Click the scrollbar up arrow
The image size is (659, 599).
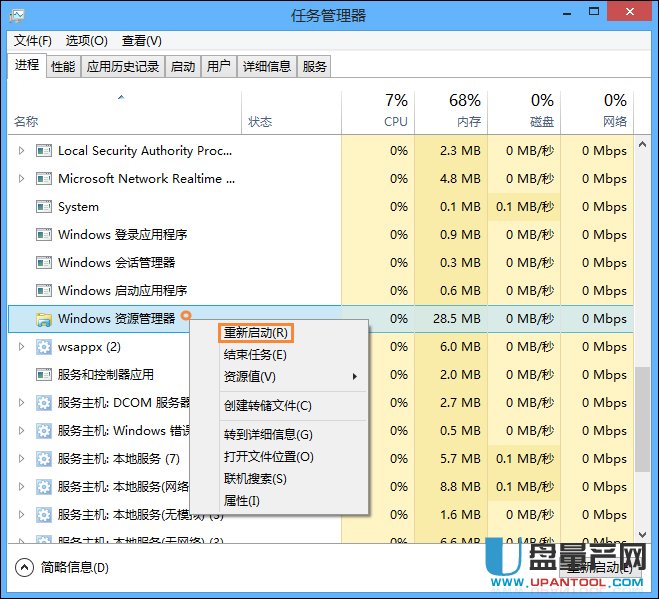pyautogui.click(x=642, y=145)
